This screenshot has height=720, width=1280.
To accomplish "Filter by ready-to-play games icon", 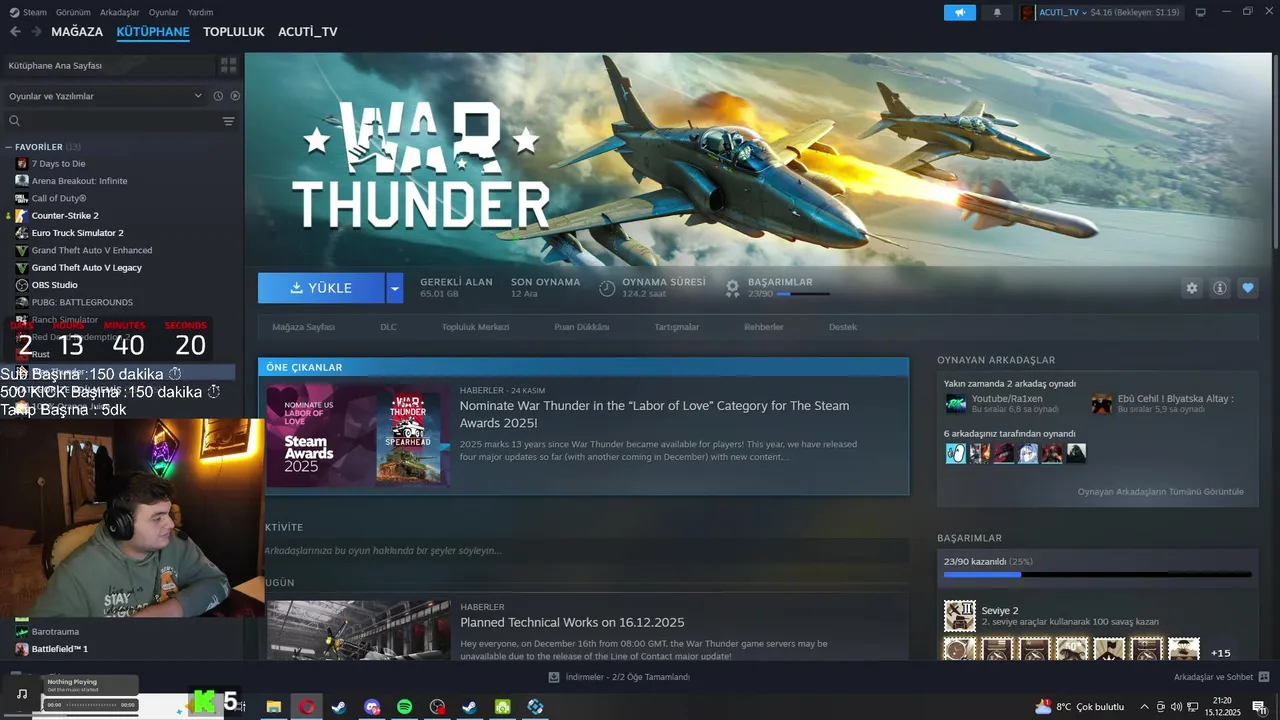I will coord(235,96).
